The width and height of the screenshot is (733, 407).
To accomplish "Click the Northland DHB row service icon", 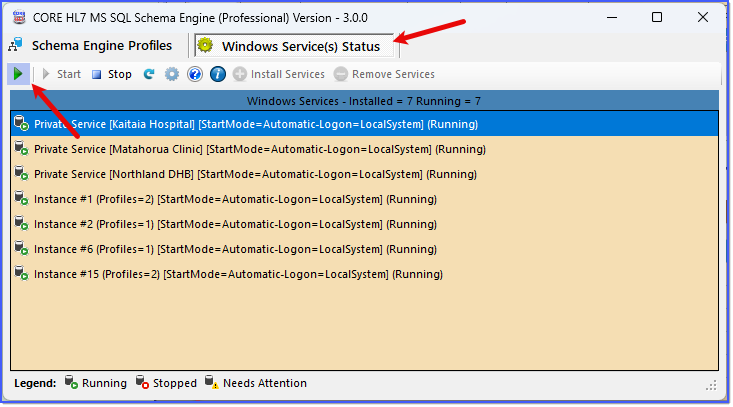I will coord(22,173).
